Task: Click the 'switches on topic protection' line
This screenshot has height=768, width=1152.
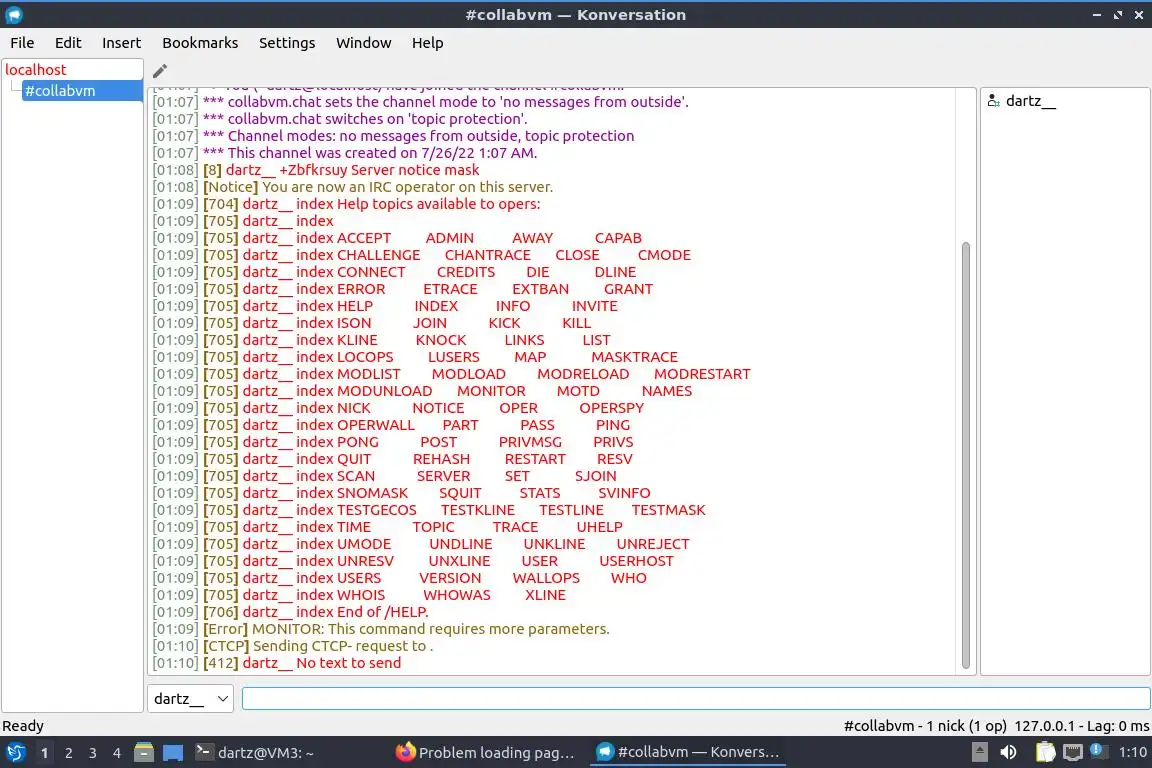Action: 339,119
